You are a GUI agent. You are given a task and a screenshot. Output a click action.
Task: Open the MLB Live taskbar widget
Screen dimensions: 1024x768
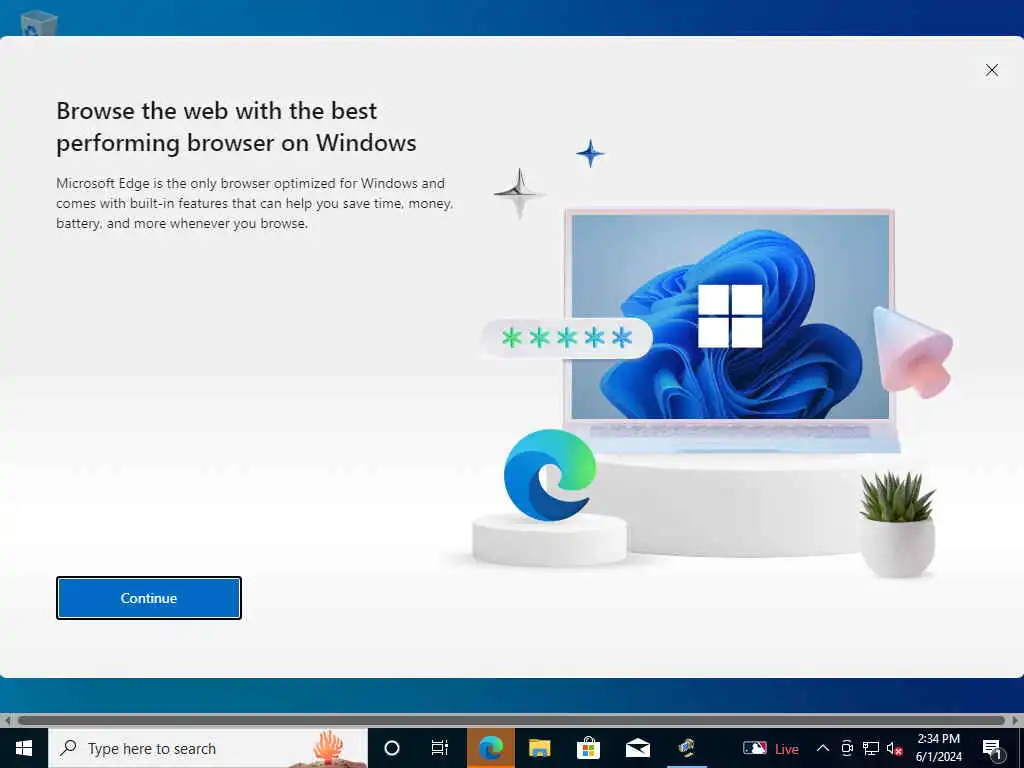[x=771, y=748]
